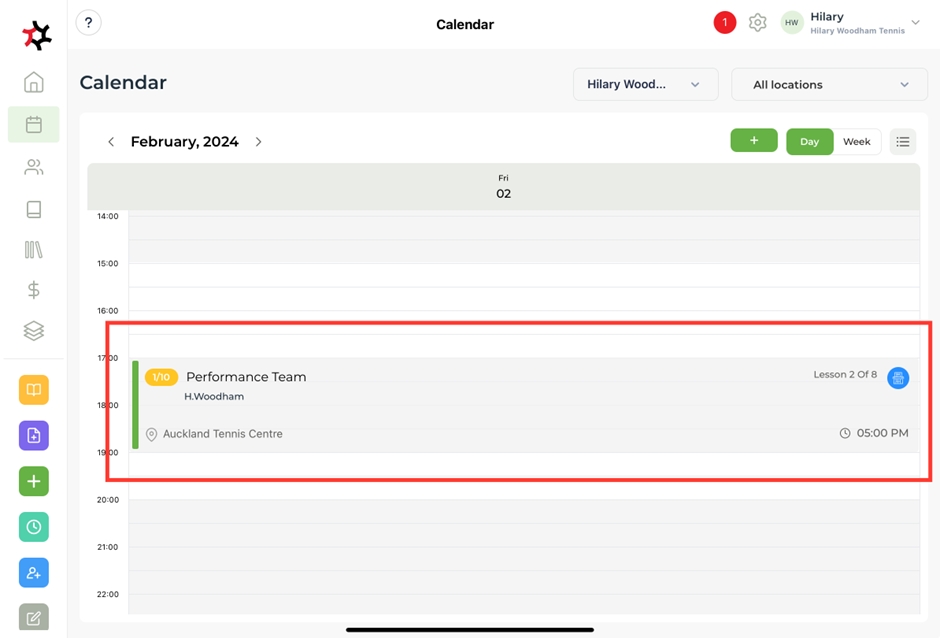This screenshot has width=940, height=638.
Task: Switch calendar to Week view
Action: 857,142
